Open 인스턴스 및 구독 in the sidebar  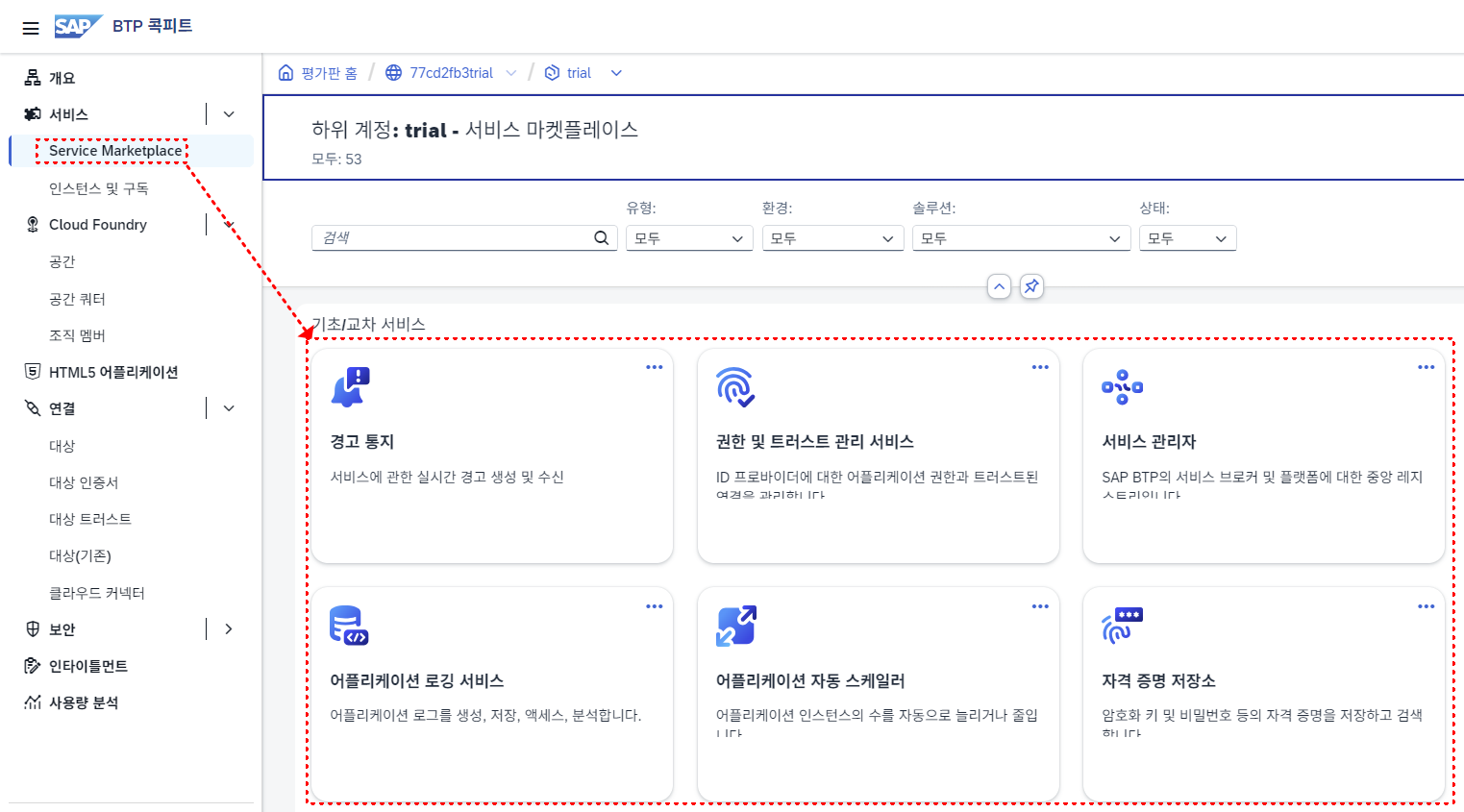click(99, 188)
